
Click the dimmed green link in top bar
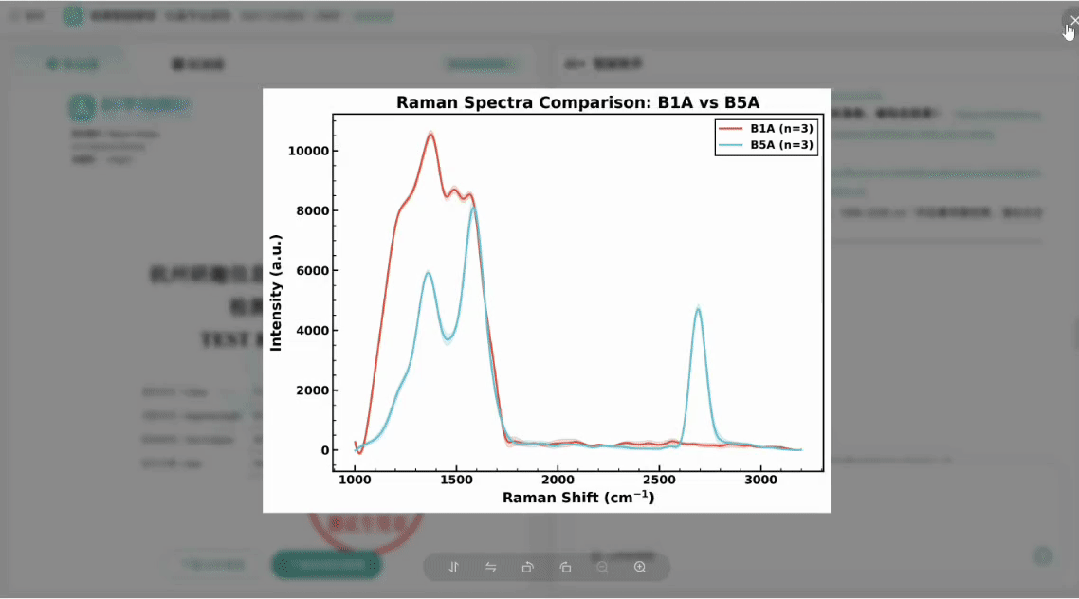coord(374,16)
